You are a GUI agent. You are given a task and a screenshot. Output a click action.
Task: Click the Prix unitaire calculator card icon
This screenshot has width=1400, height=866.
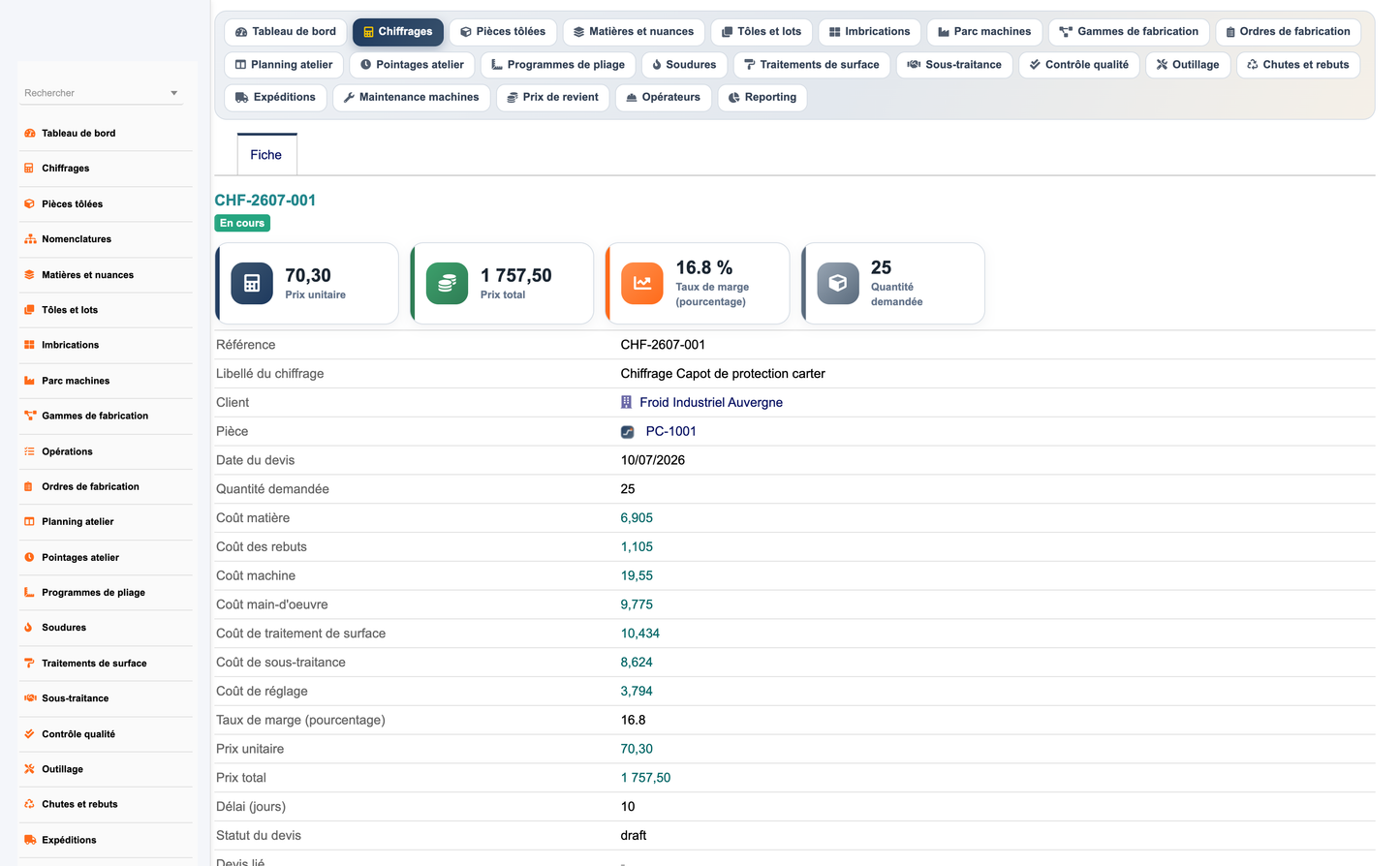pos(252,284)
